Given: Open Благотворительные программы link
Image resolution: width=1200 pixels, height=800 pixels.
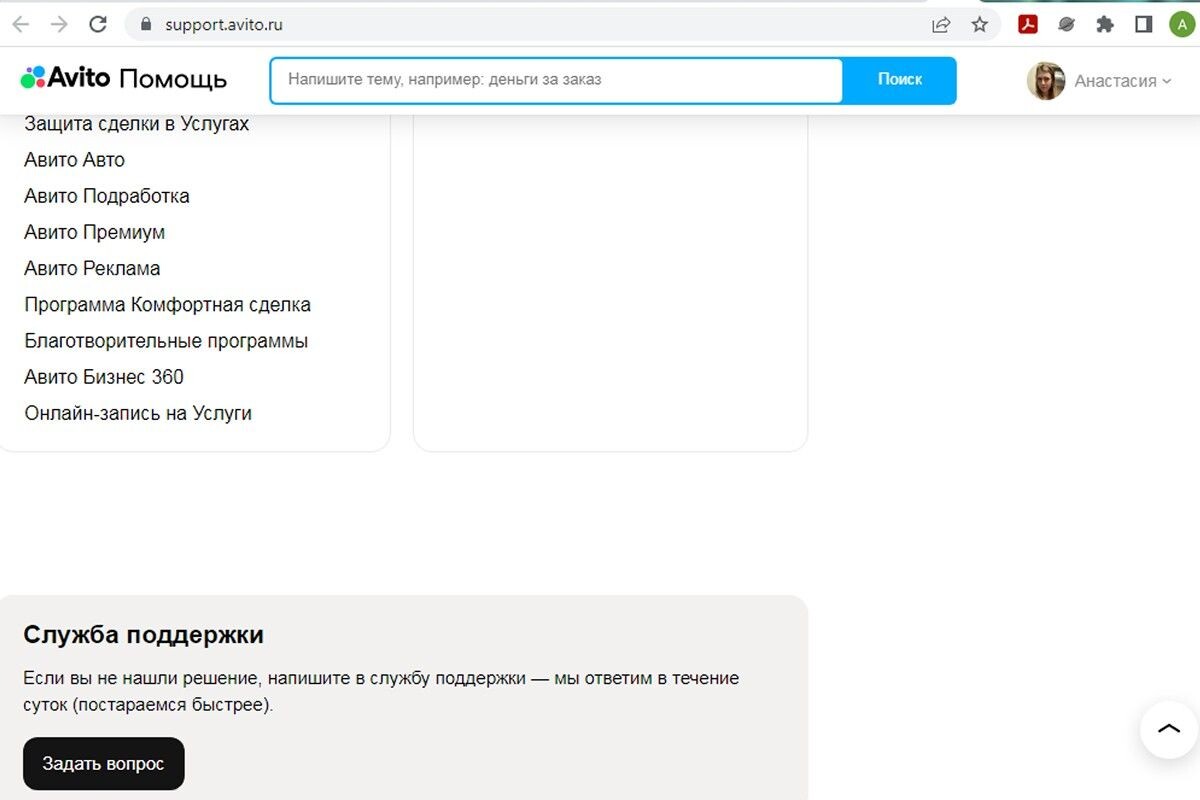Looking at the screenshot, I should [x=166, y=341].
